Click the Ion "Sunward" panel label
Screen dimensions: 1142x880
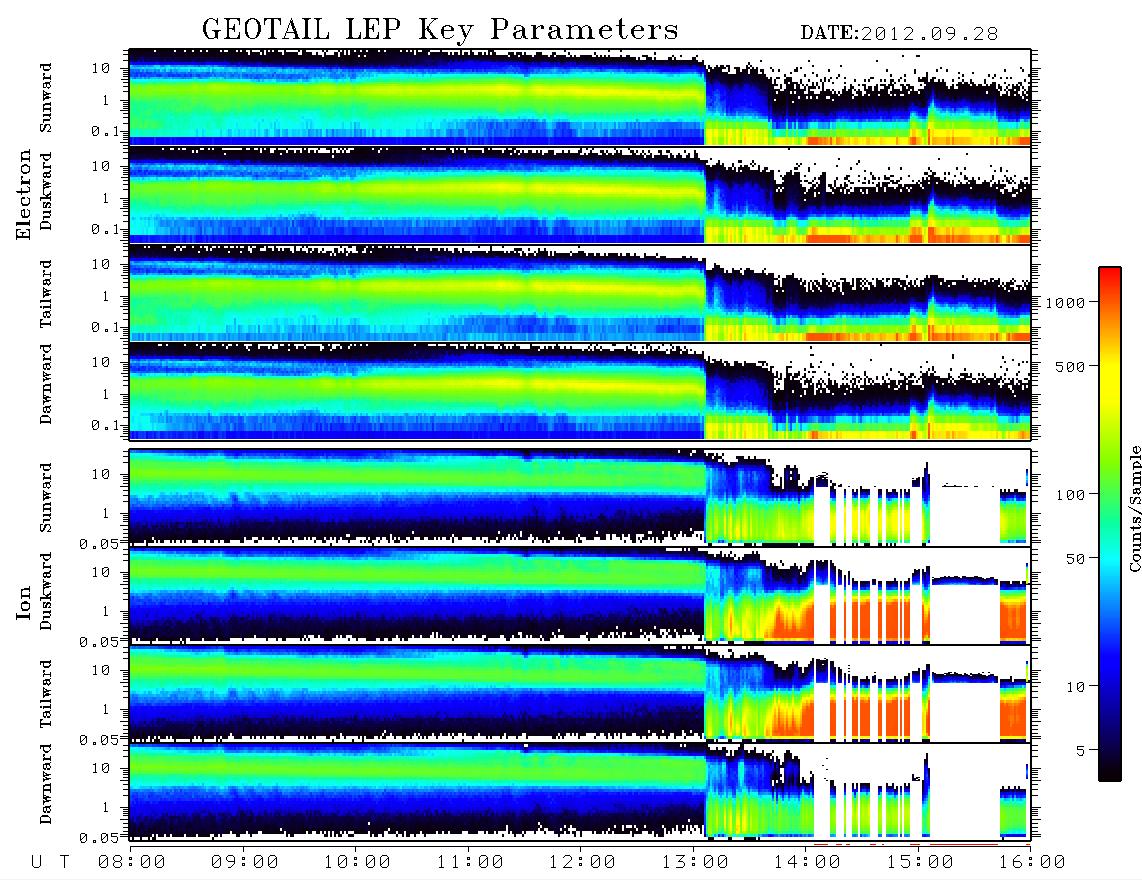click(x=46, y=497)
